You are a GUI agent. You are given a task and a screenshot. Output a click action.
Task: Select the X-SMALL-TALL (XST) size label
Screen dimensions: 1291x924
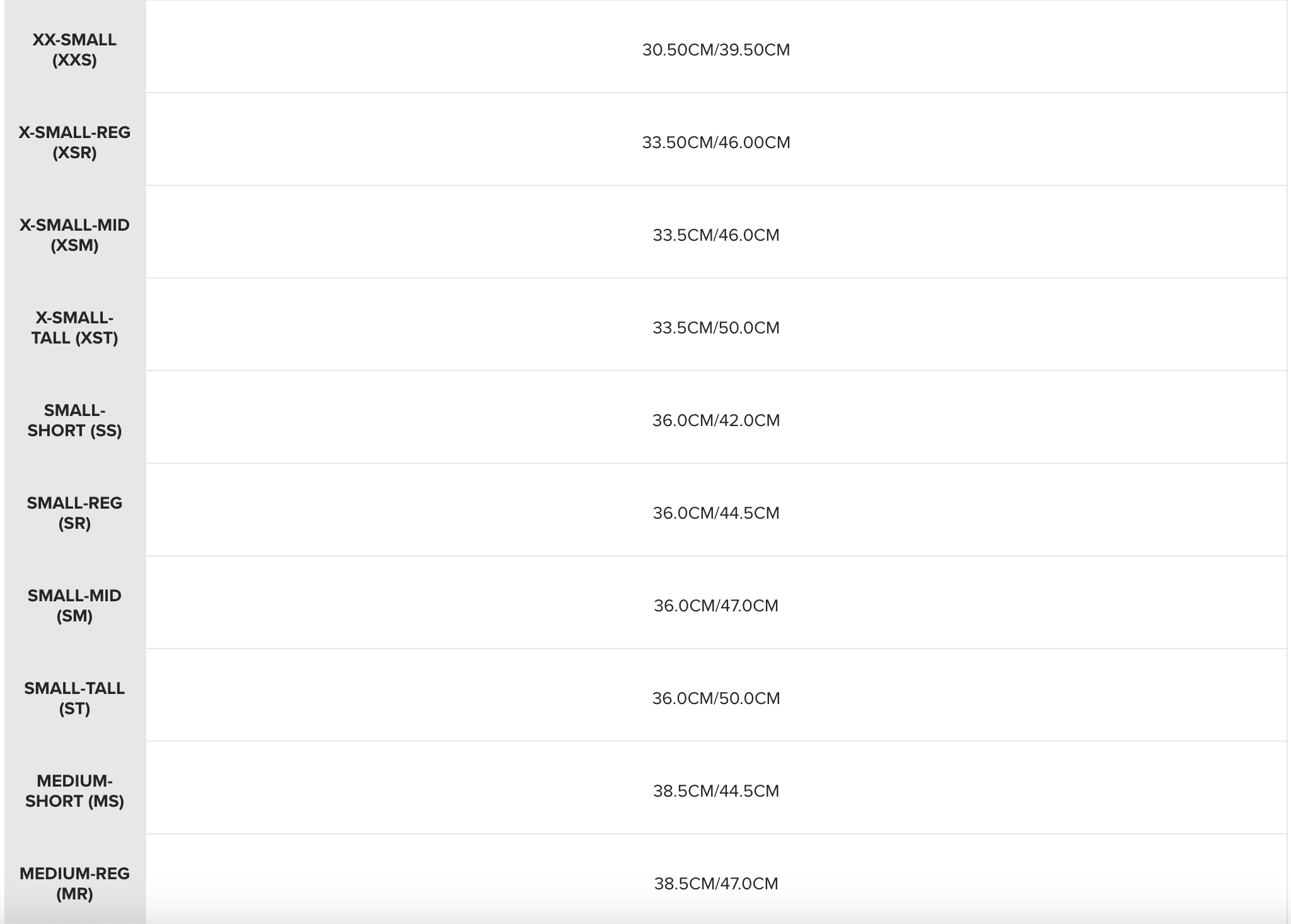74,328
